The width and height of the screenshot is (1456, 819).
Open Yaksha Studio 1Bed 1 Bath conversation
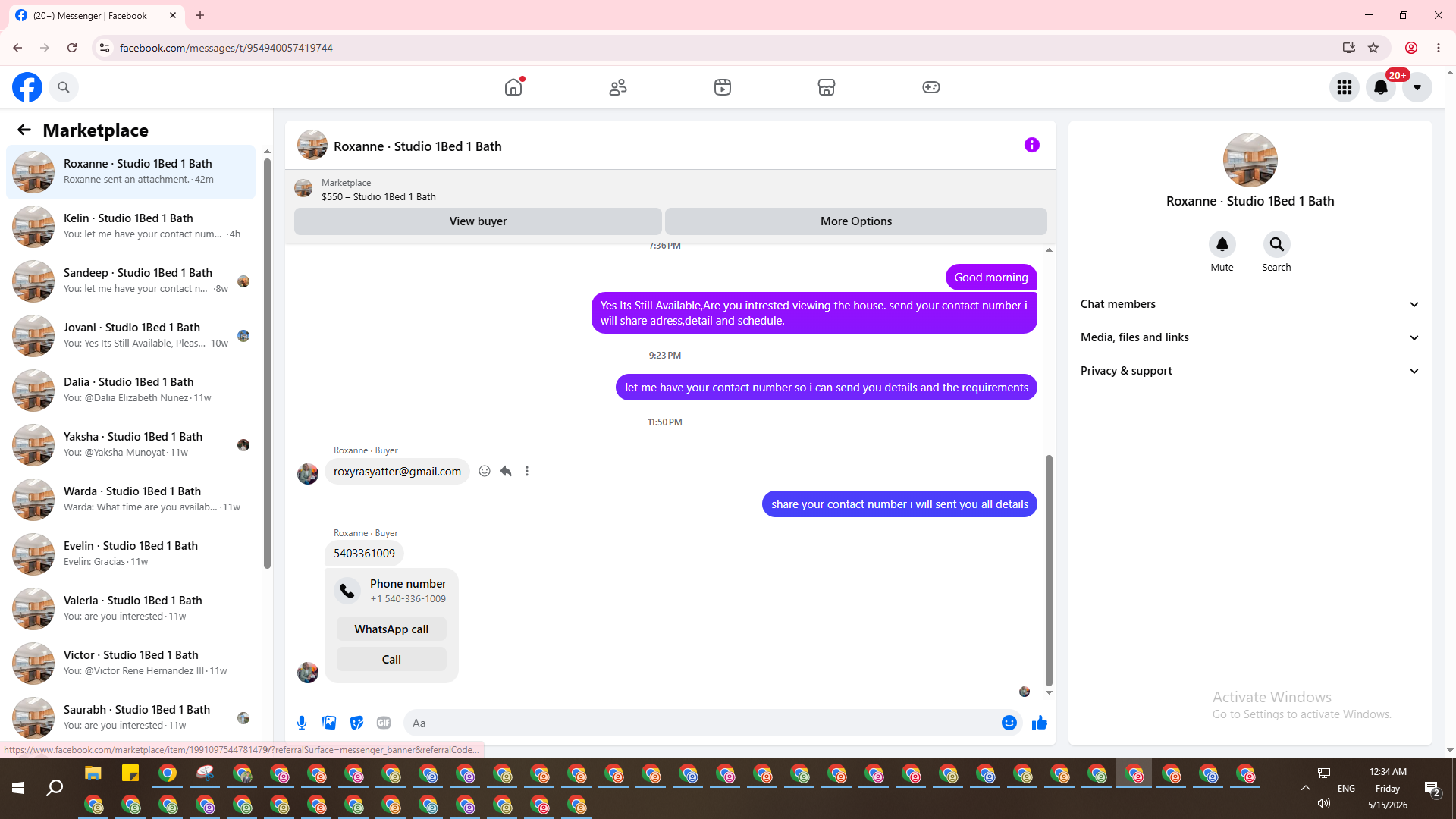pyautogui.click(x=131, y=445)
